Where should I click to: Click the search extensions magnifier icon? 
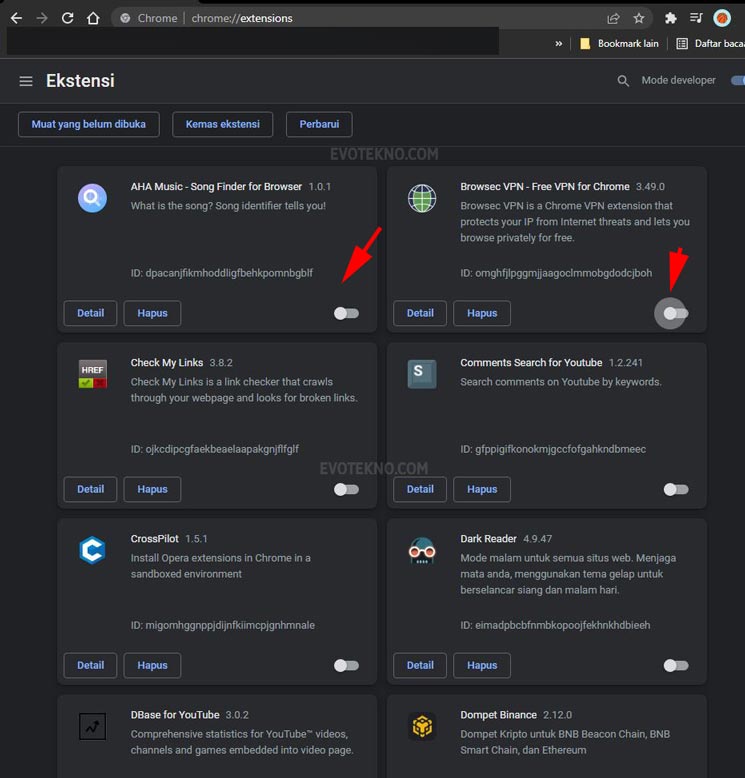click(623, 81)
